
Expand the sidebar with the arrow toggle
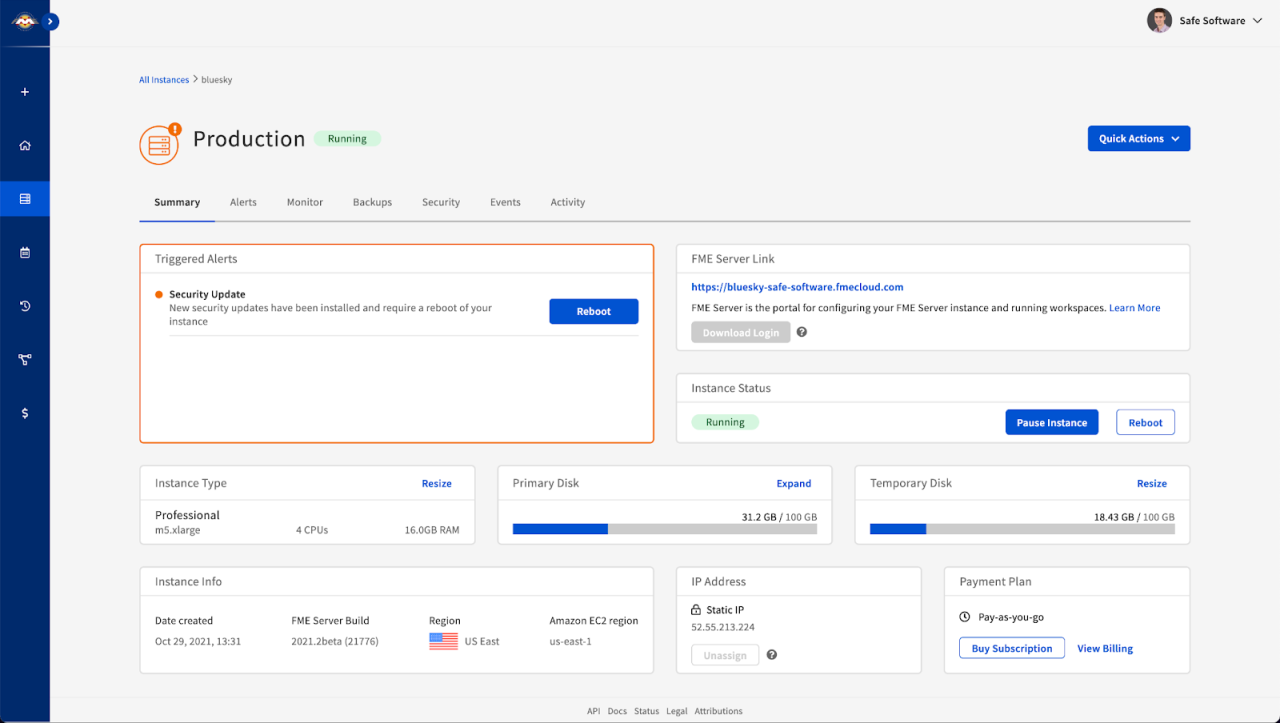pos(51,21)
